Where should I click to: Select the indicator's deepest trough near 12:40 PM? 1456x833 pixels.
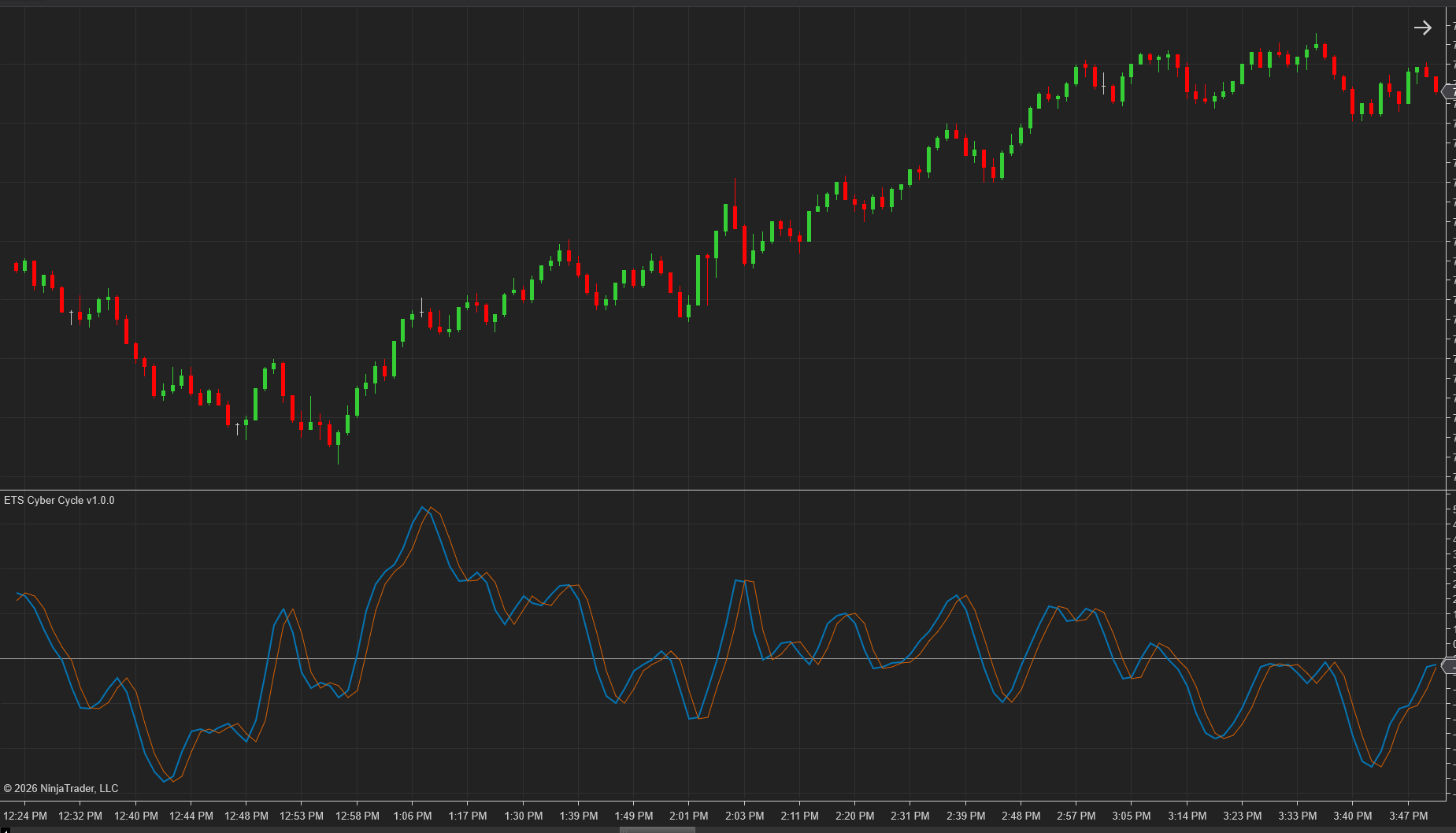(x=165, y=780)
